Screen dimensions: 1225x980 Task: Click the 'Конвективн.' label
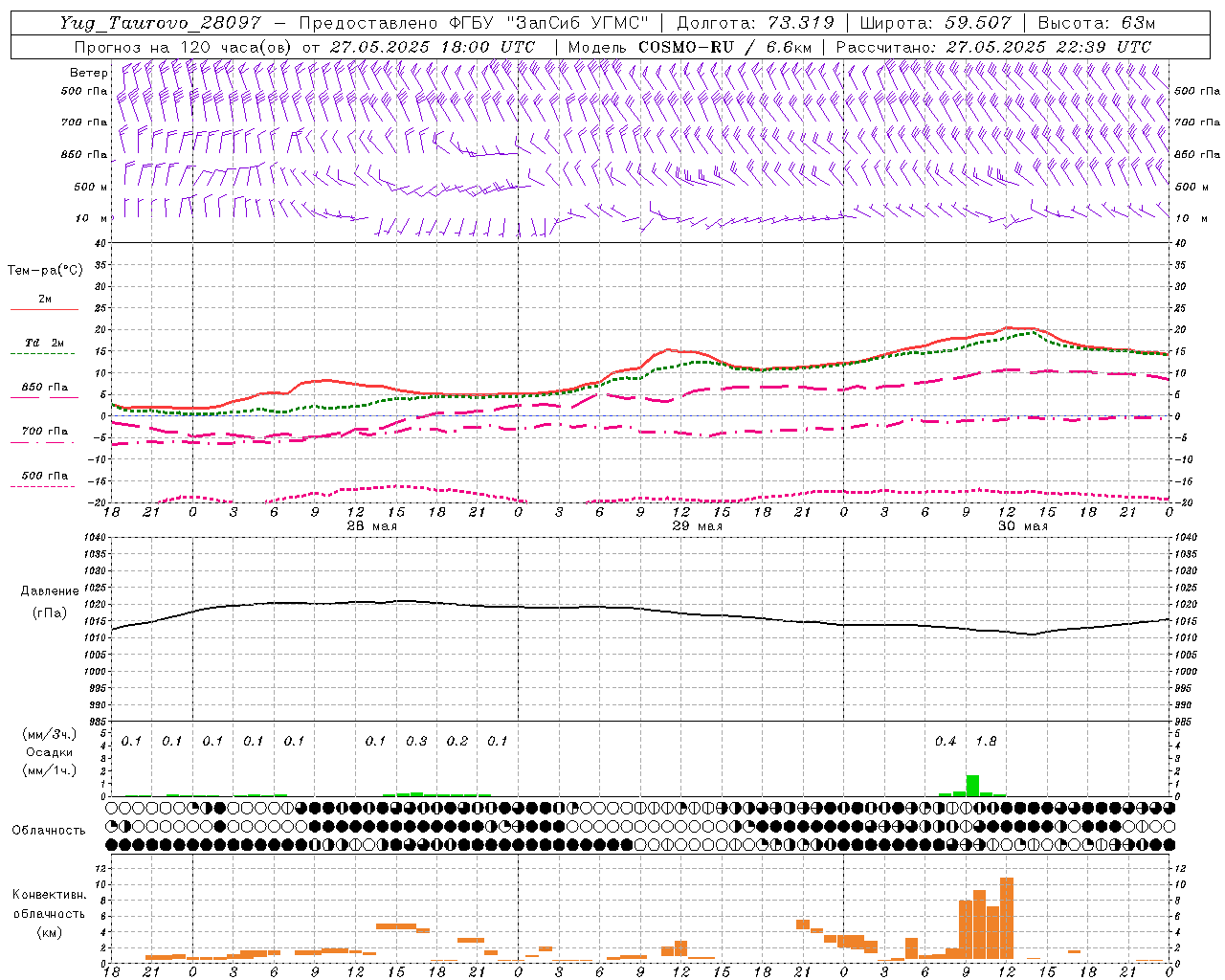49,895
